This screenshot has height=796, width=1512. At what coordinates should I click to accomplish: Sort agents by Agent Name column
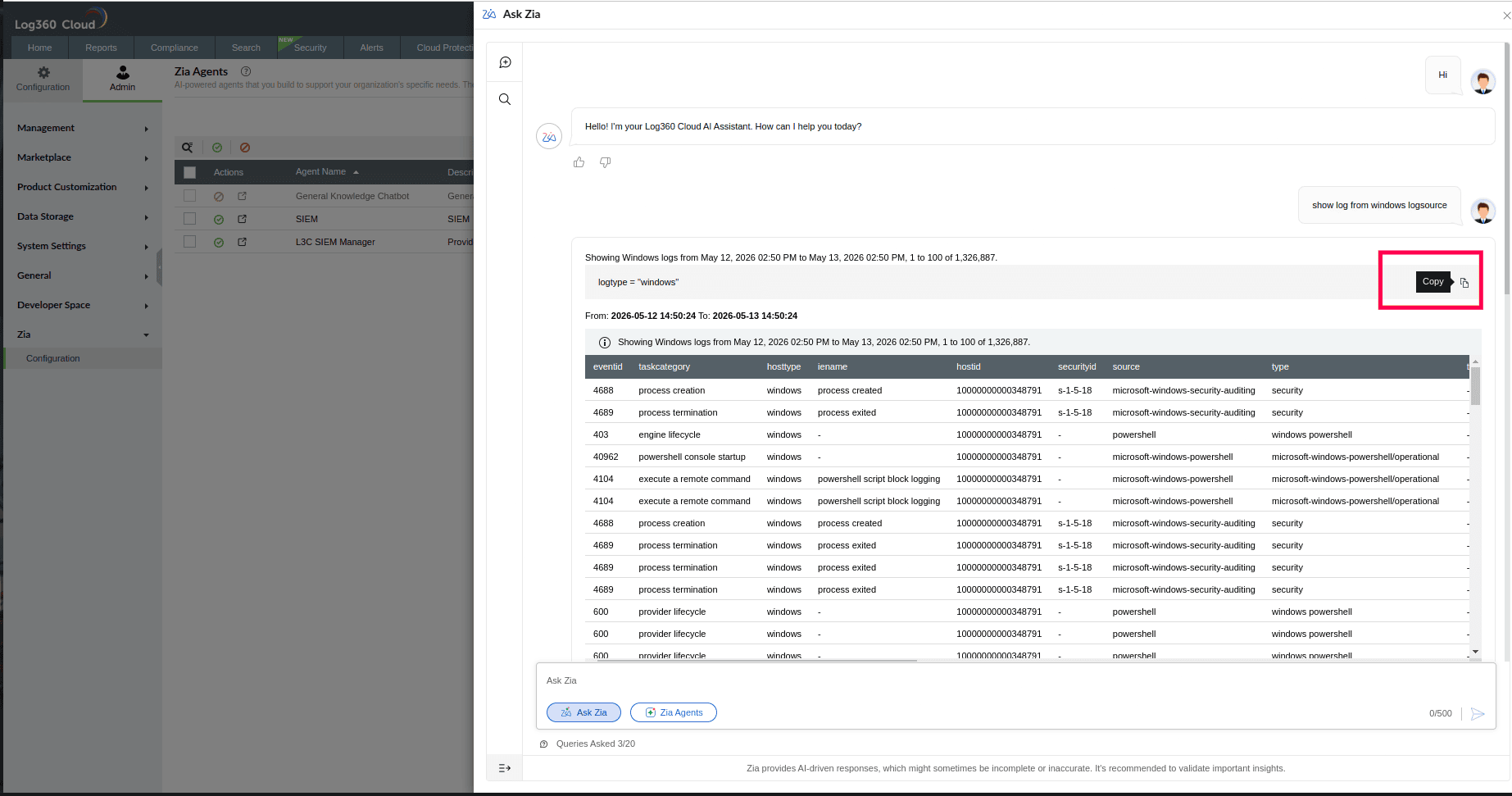tap(327, 172)
